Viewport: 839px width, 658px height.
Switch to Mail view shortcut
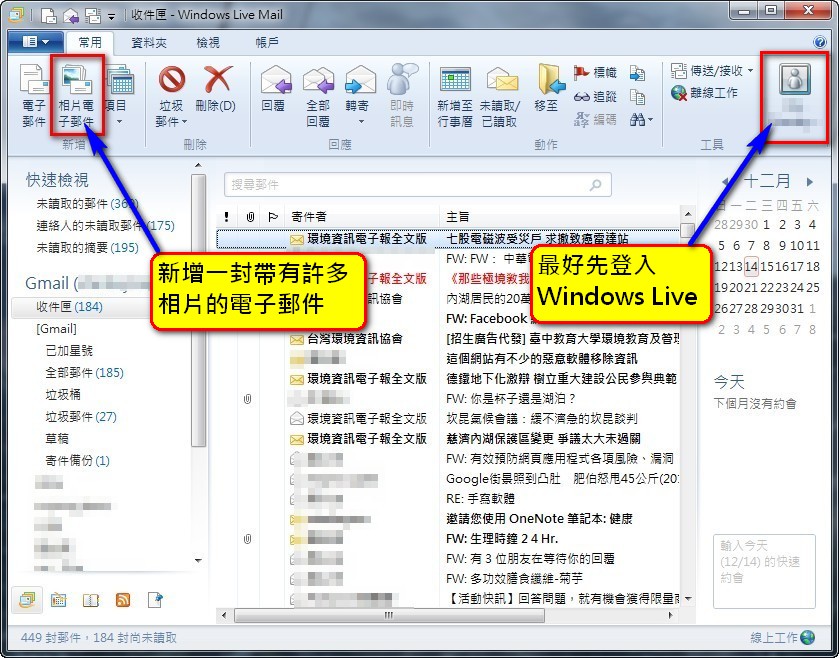pos(27,600)
